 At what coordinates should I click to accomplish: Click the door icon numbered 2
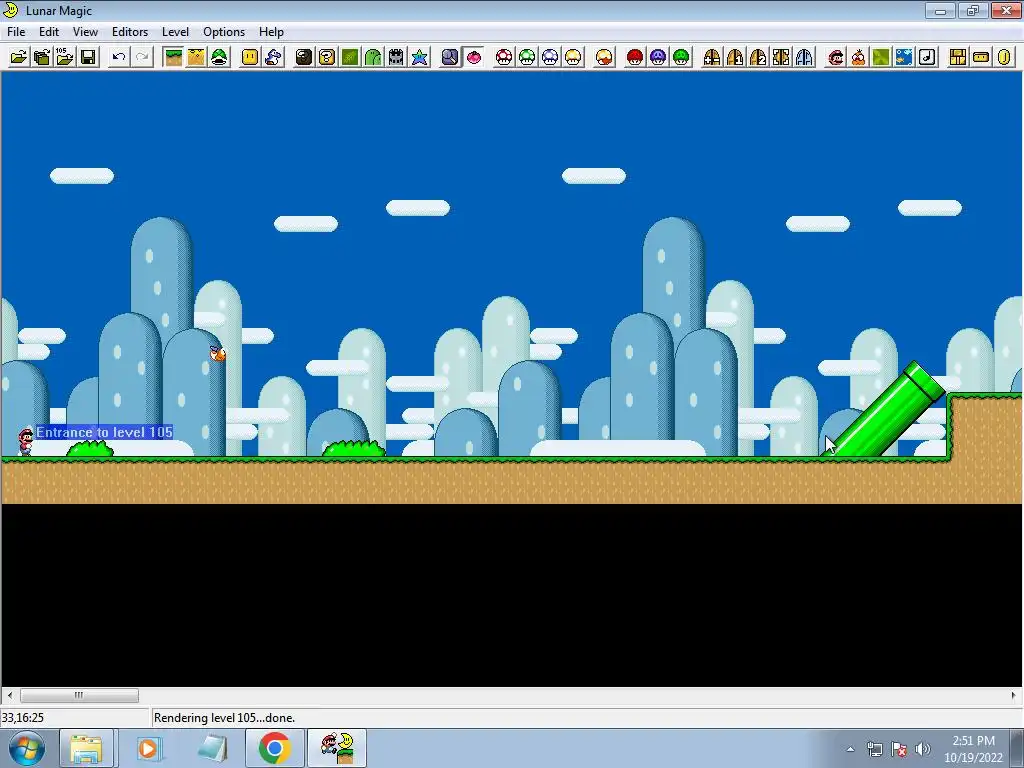coord(758,57)
